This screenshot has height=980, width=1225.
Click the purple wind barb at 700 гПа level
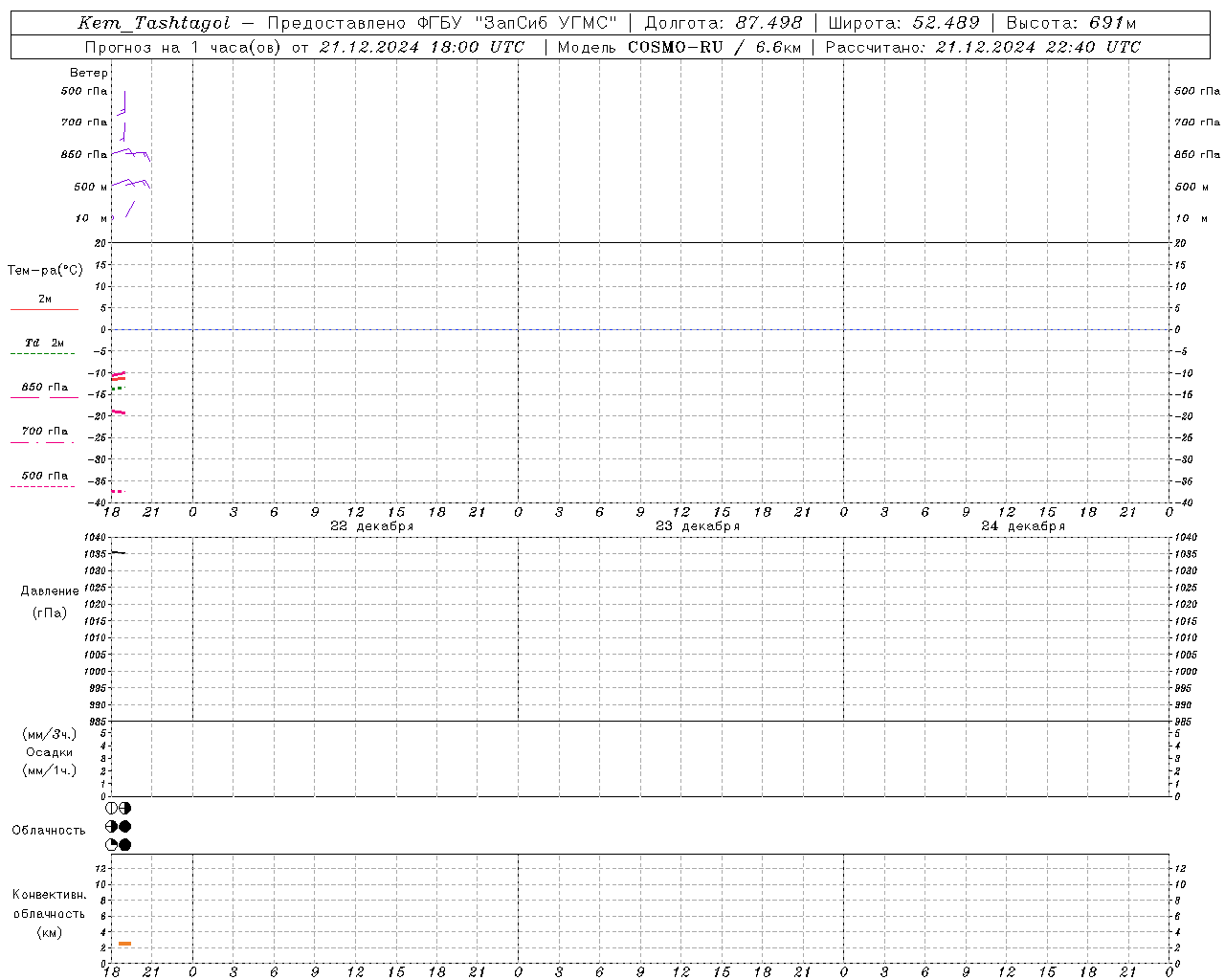122,132
